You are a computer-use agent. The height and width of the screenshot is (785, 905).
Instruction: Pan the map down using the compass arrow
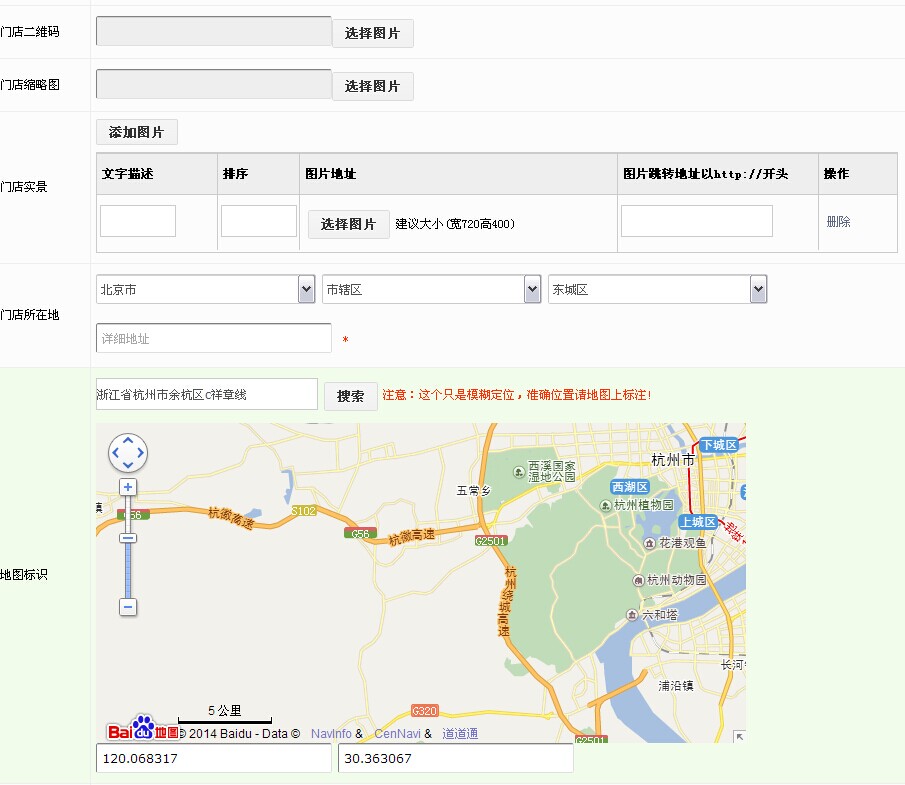point(128,465)
